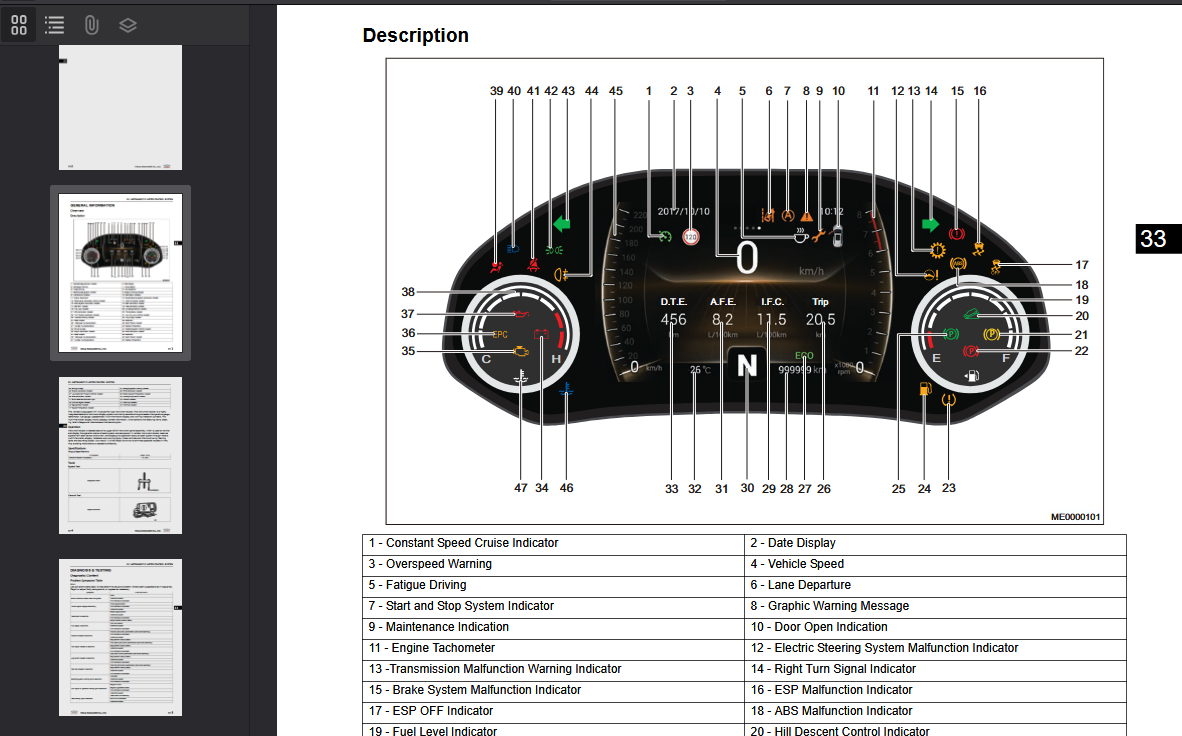Show the document outline list icon
The width and height of the screenshot is (1182, 736).
pyautogui.click(x=54, y=25)
